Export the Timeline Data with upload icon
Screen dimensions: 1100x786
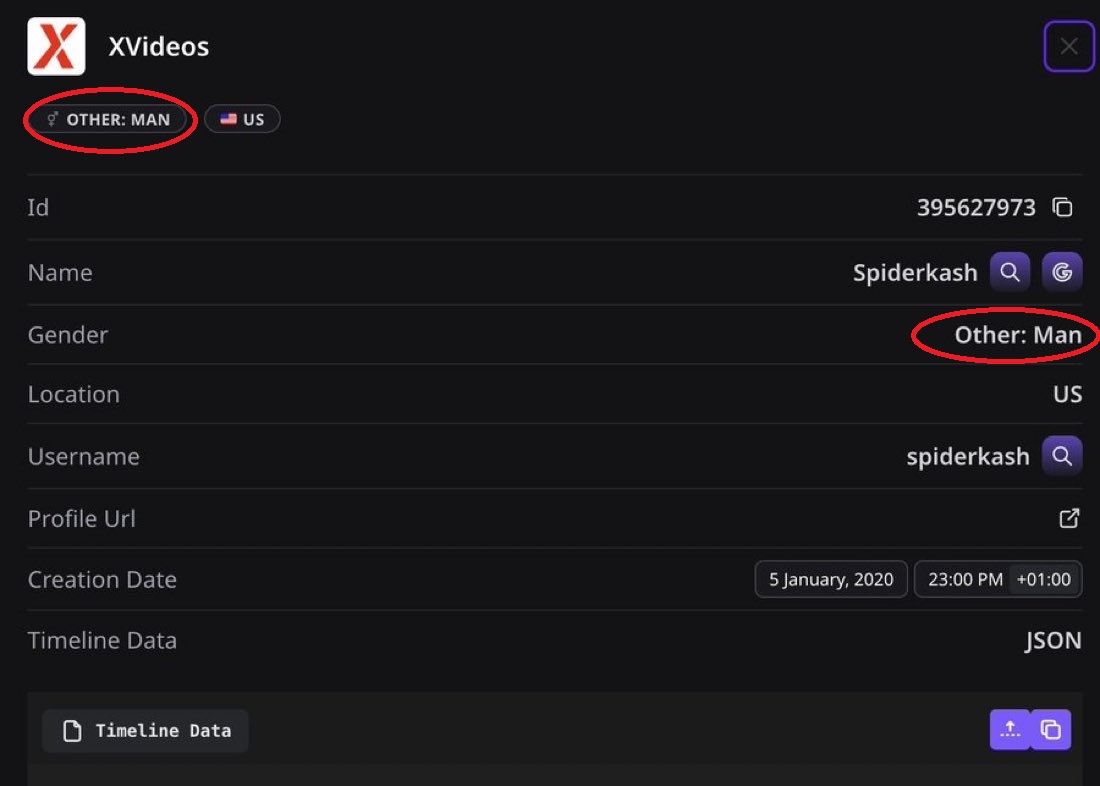[x=1010, y=730]
